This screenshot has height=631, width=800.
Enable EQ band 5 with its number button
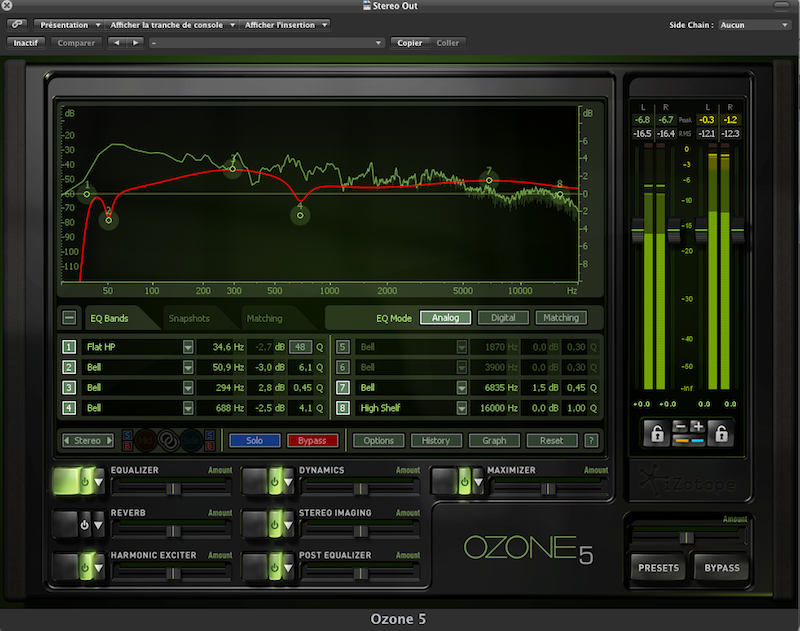pyautogui.click(x=342, y=347)
